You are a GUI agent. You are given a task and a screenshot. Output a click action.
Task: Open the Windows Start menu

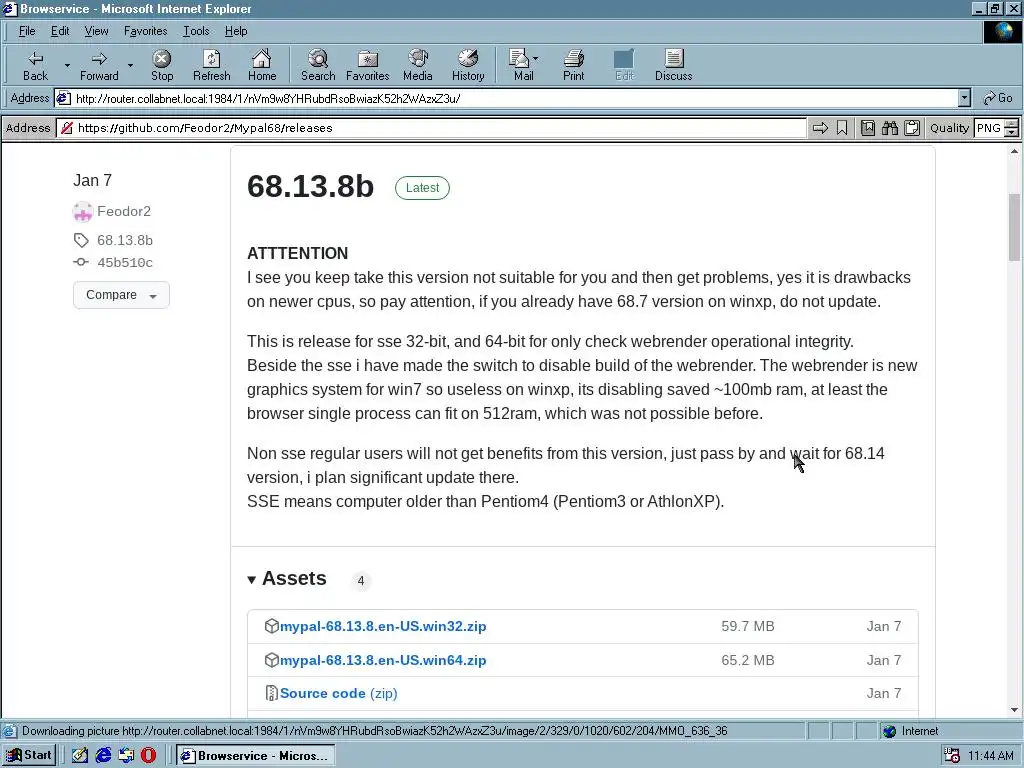pos(29,756)
